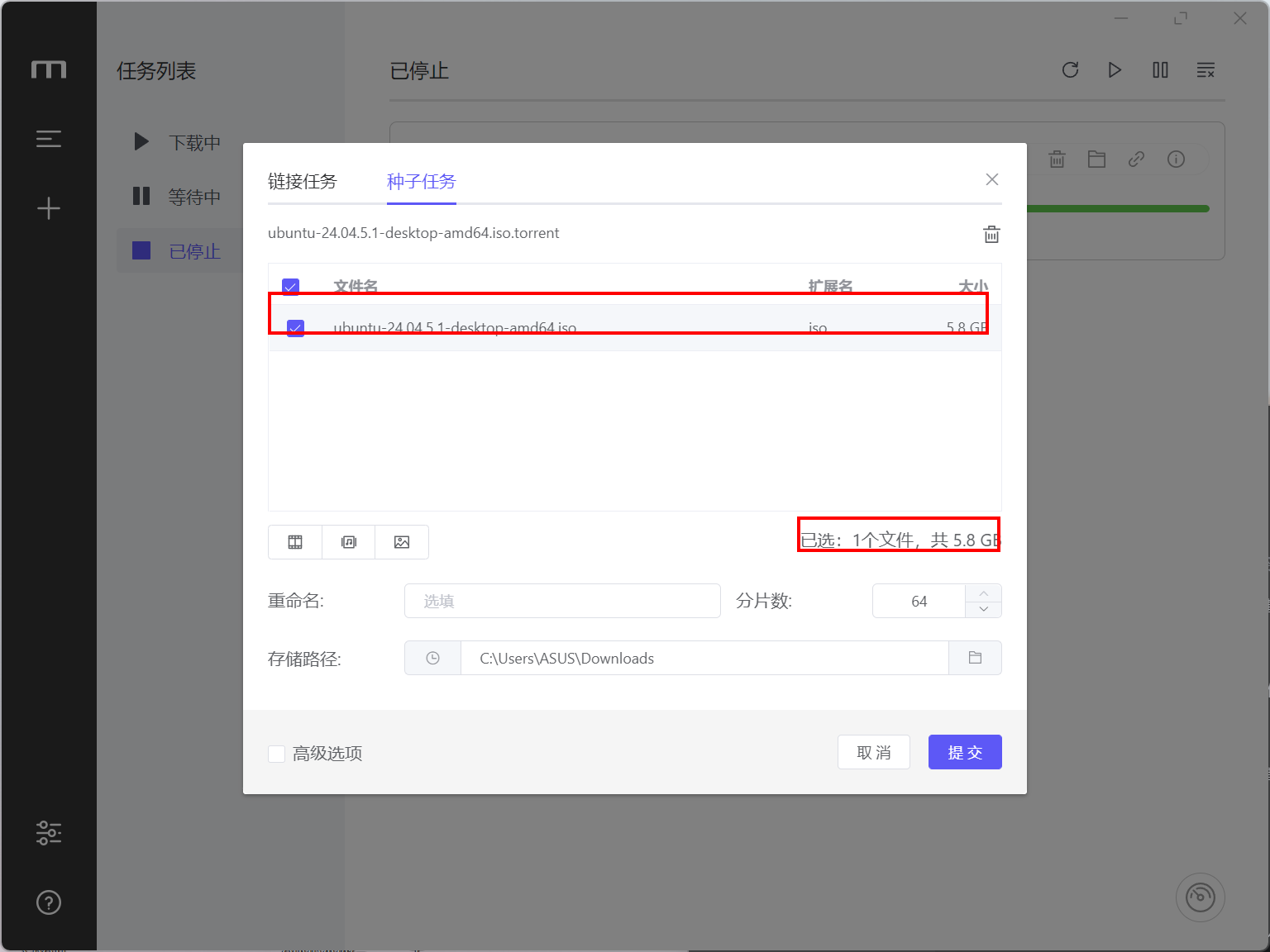
Task: Open preferences sliders icon in sidebar
Action: (49, 833)
